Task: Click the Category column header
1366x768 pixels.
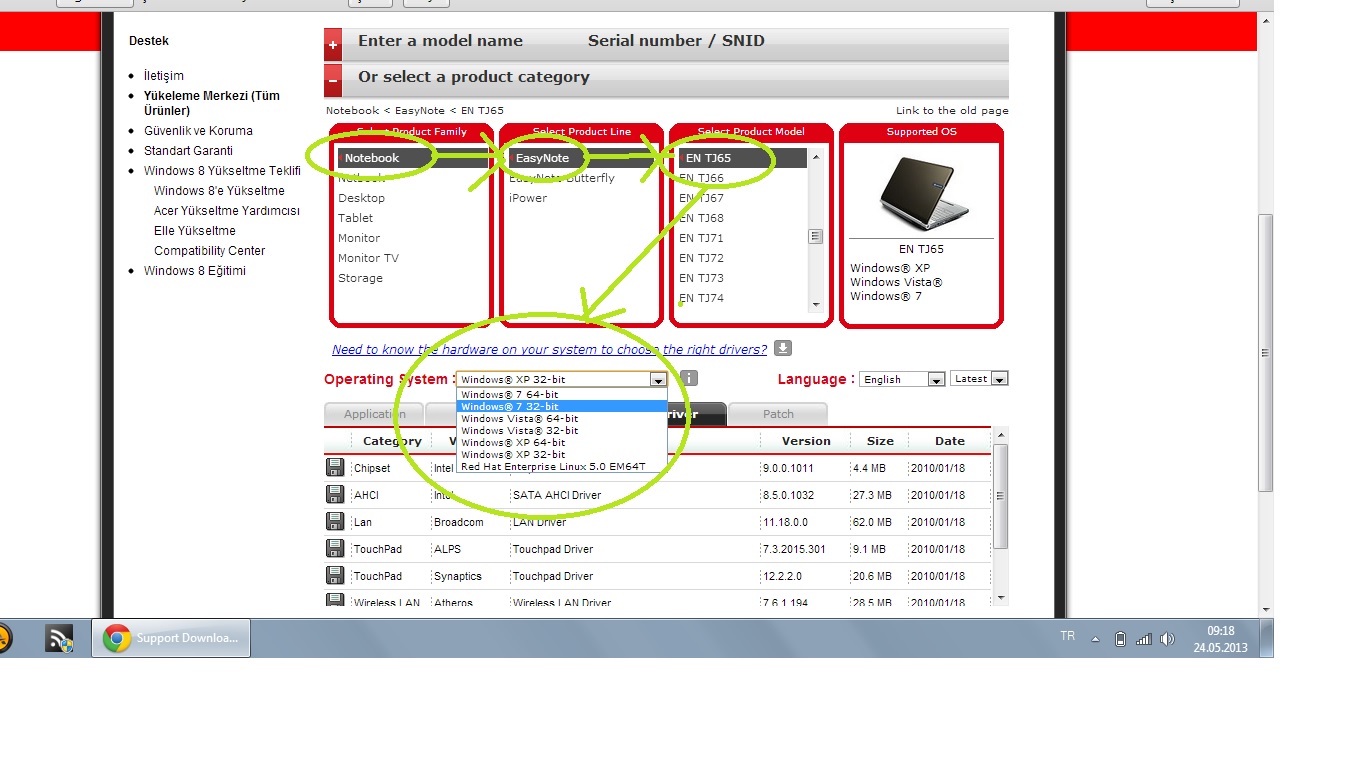Action: 392,441
